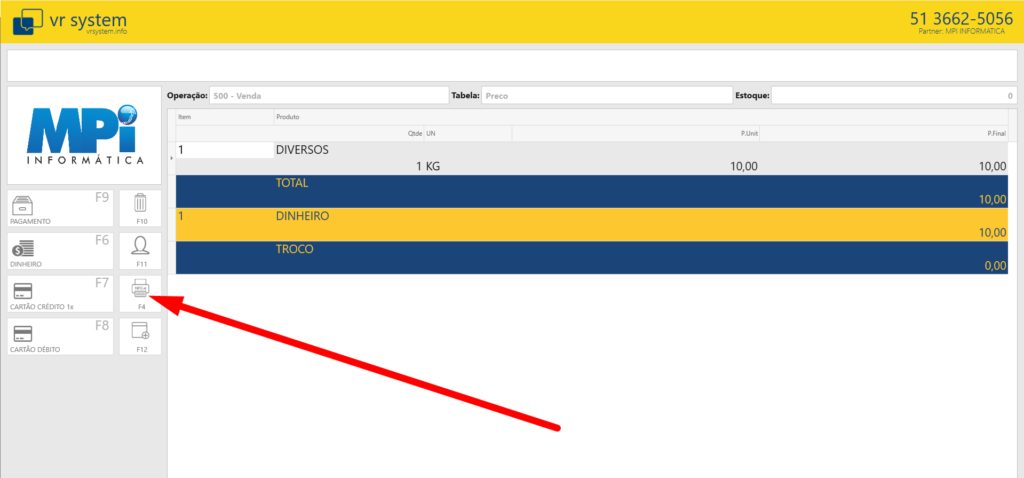Open the Pagamento (F9) payment button
This screenshot has width=1024, height=478.
tap(60, 208)
